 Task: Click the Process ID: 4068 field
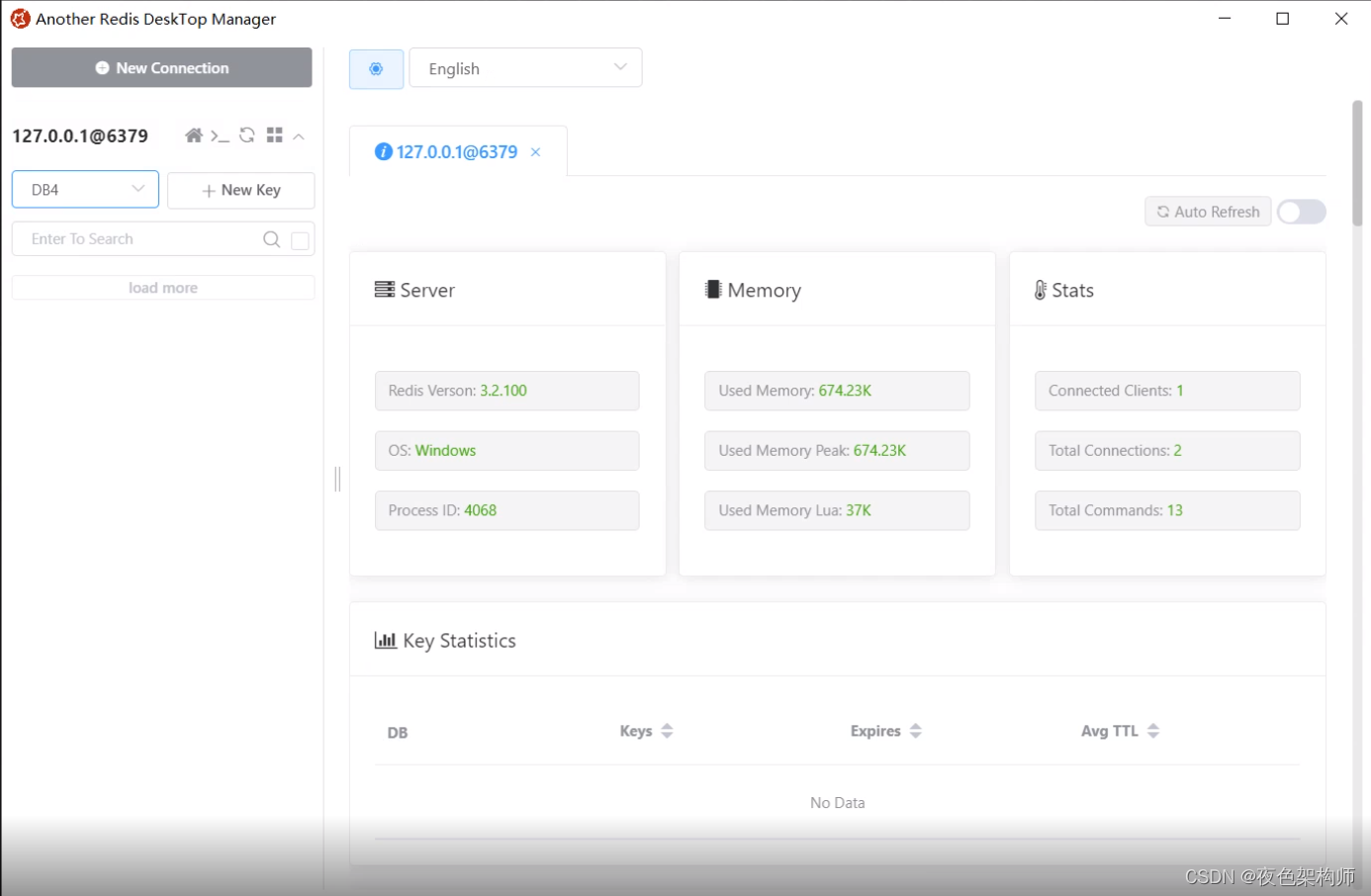click(x=506, y=510)
